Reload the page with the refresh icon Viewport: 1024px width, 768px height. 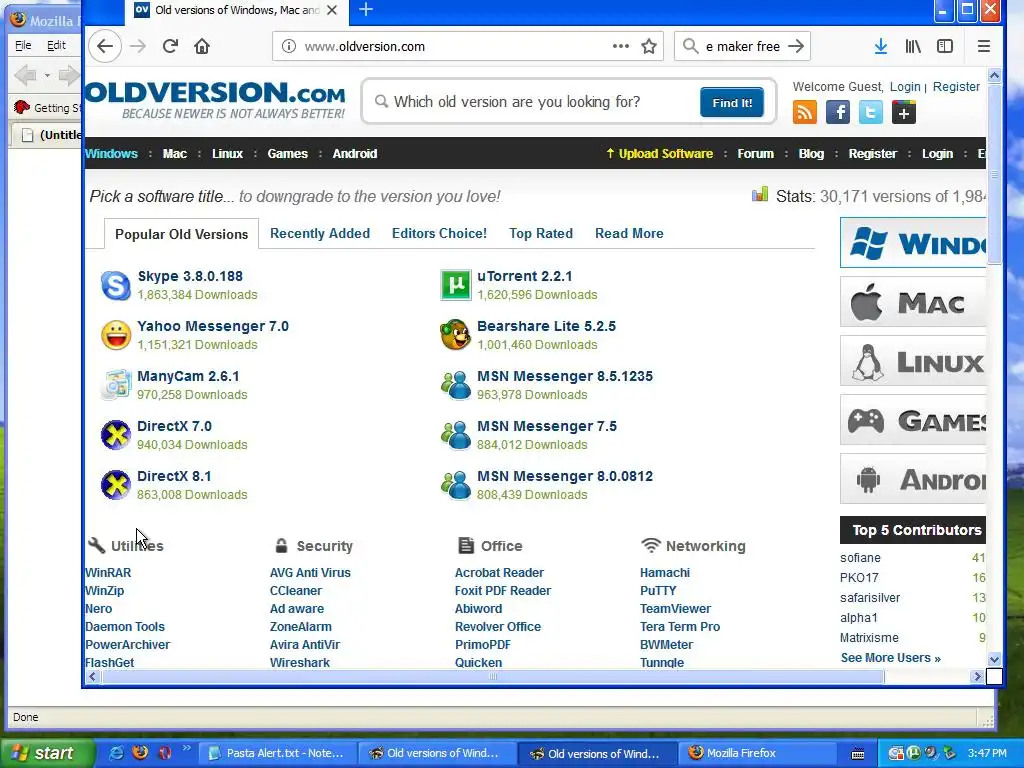pos(170,46)
